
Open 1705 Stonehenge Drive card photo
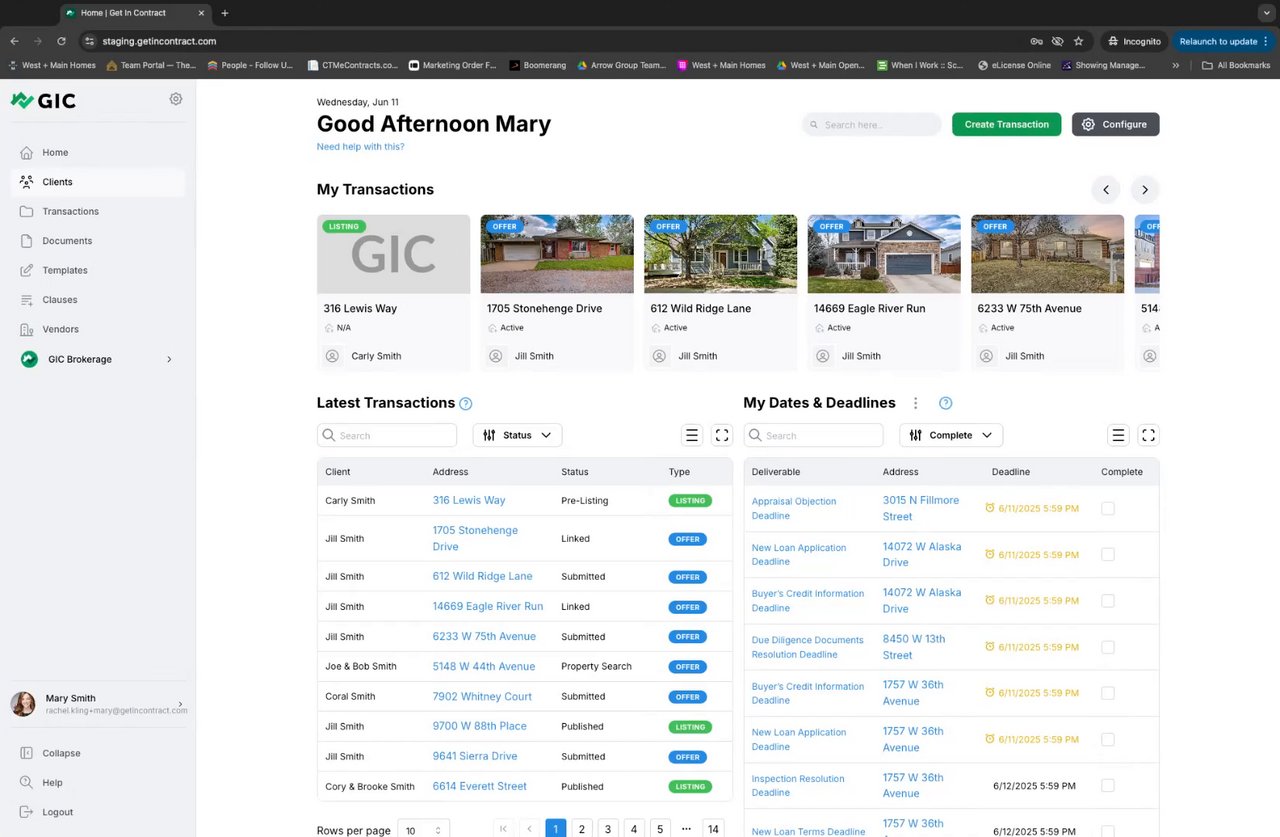557,254
